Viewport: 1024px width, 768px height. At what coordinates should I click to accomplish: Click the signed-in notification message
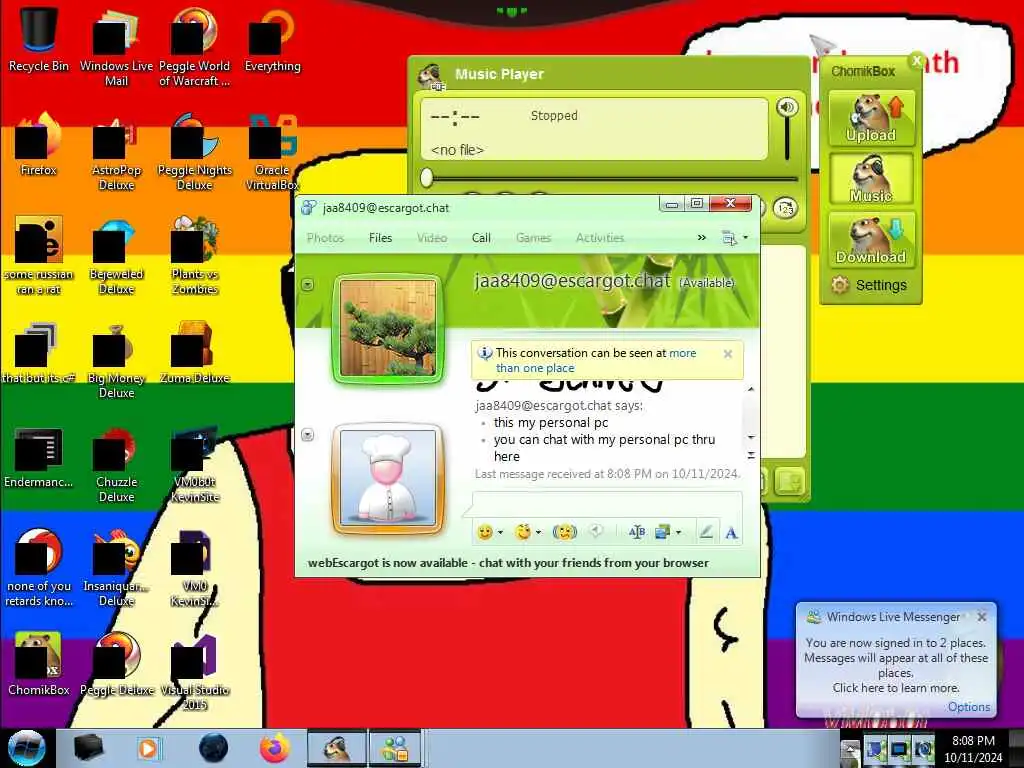pos(895,665)
